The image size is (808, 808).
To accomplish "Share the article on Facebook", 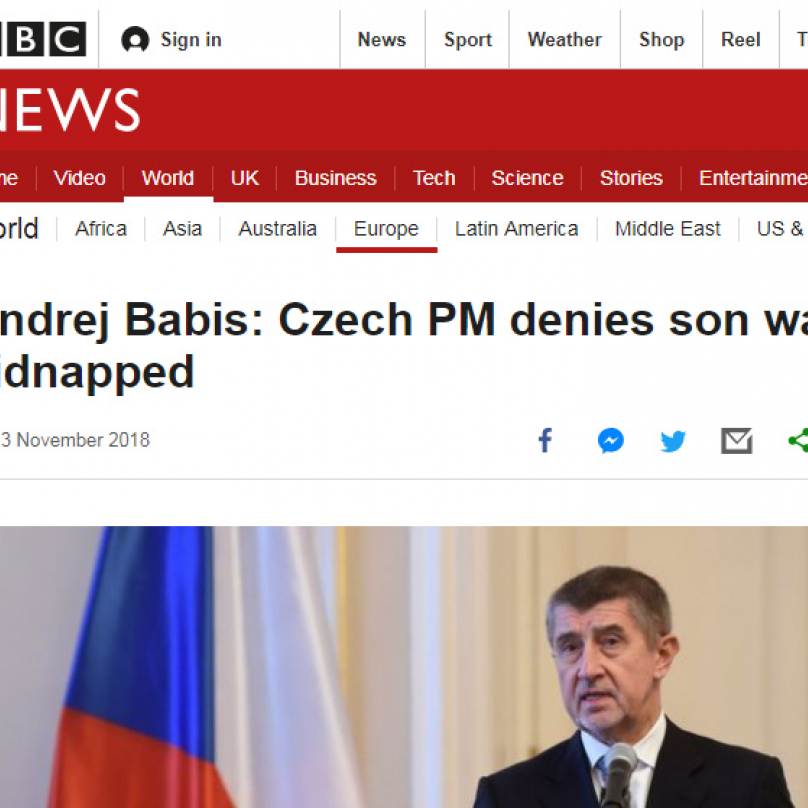I will tap(545, 440).
